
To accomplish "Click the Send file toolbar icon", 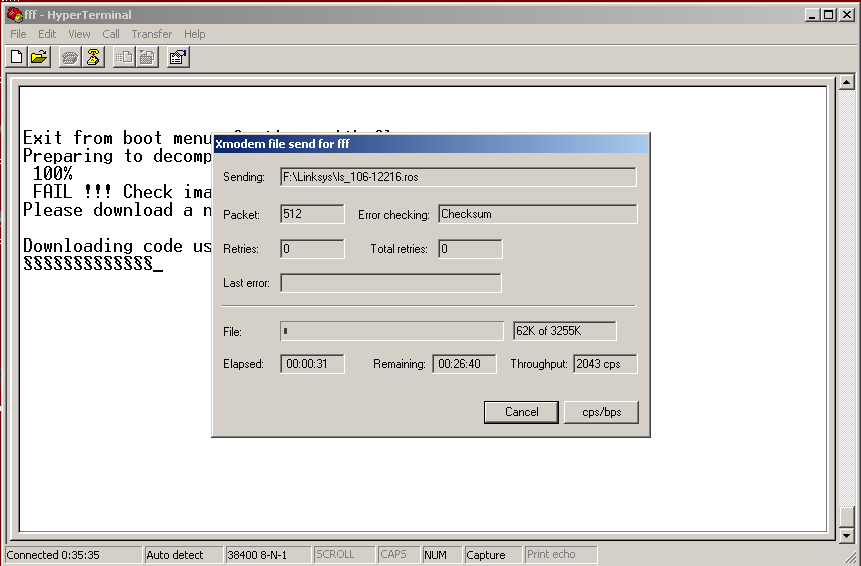I will pyautogui.click(x=124, y=57).
